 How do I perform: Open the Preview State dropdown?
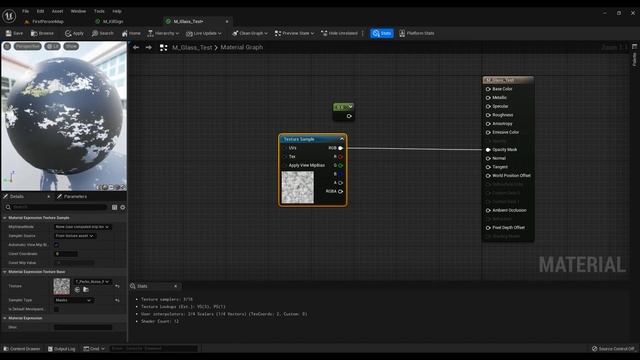tap(294, 33)
